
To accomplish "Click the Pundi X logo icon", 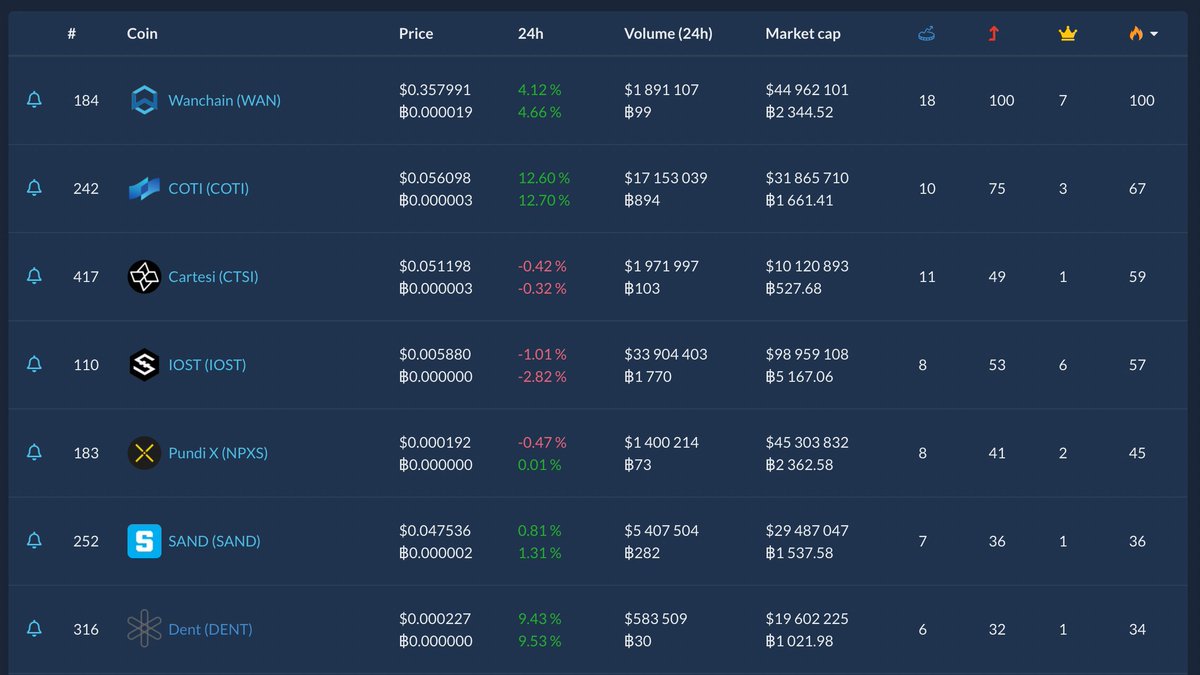I will pyautogui.click(x=144, y=452).
